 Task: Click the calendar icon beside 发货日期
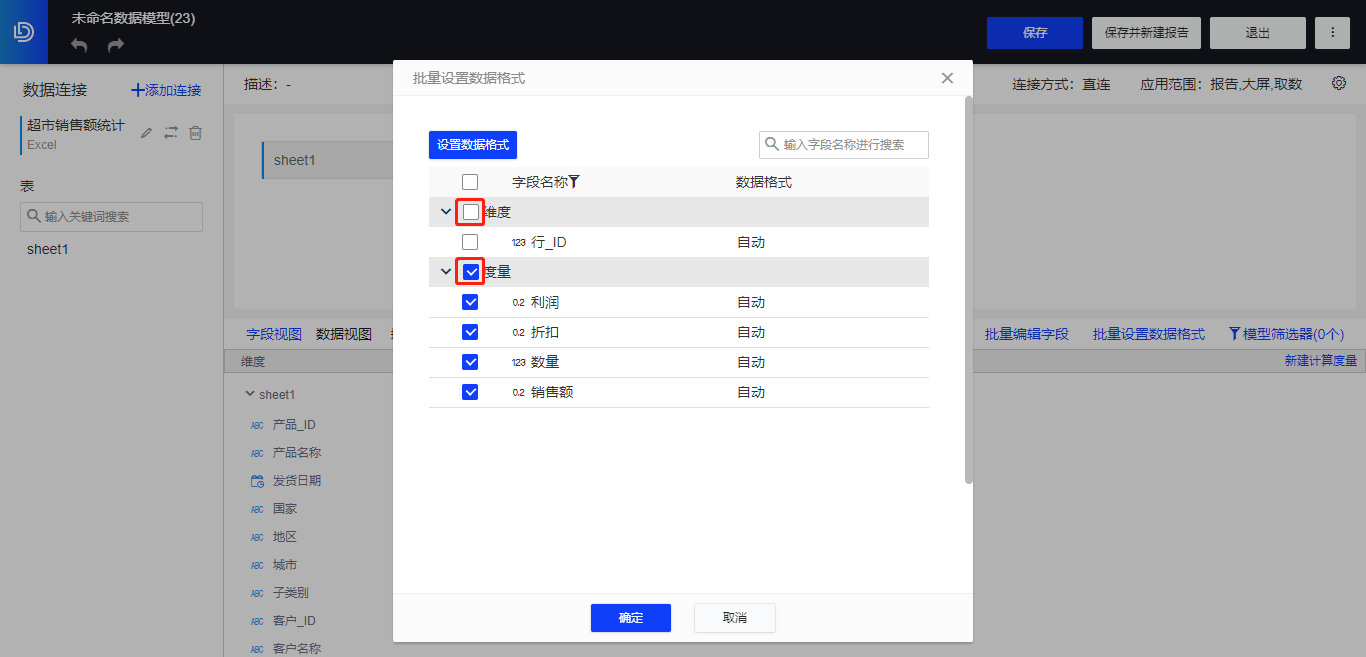pyautogui.click(x=255, y=480)
